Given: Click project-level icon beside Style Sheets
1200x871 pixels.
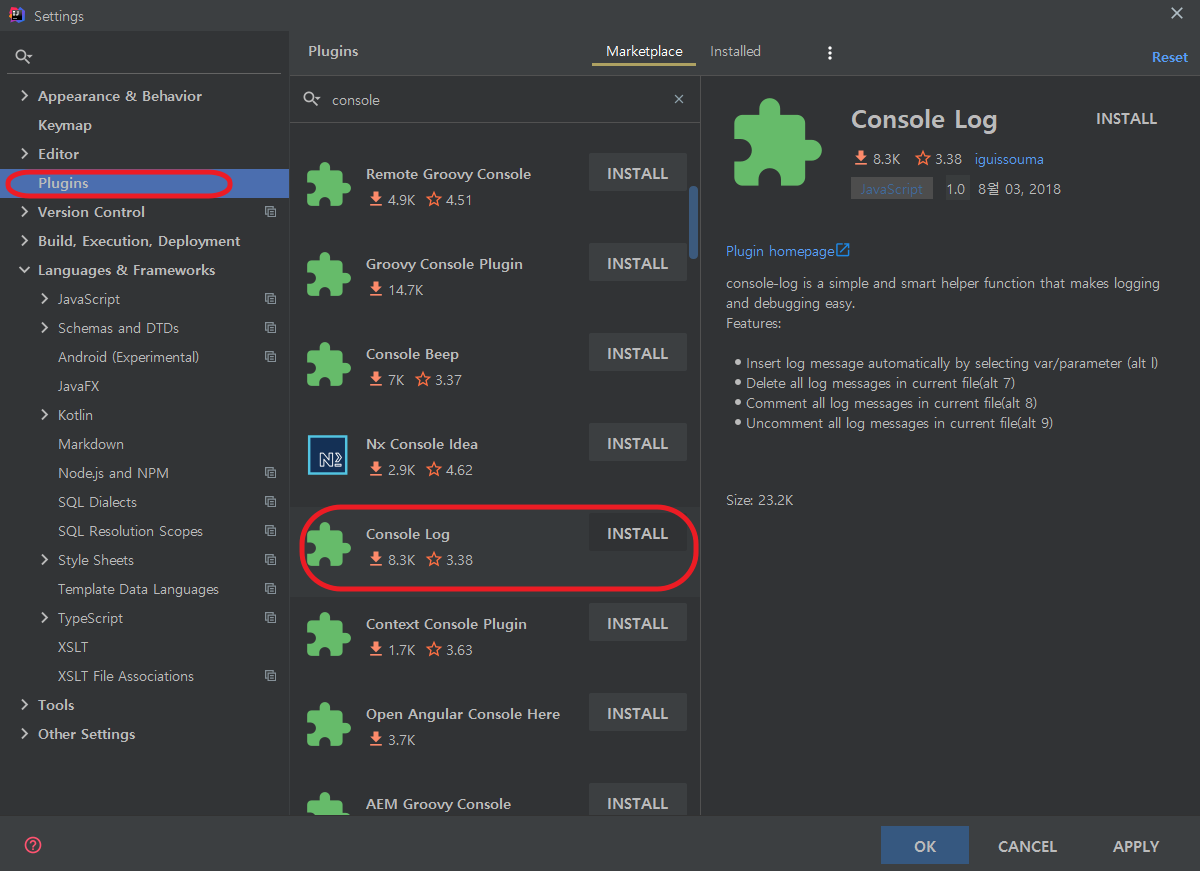Looking at the screenshot, I should (x=270, y=560).
